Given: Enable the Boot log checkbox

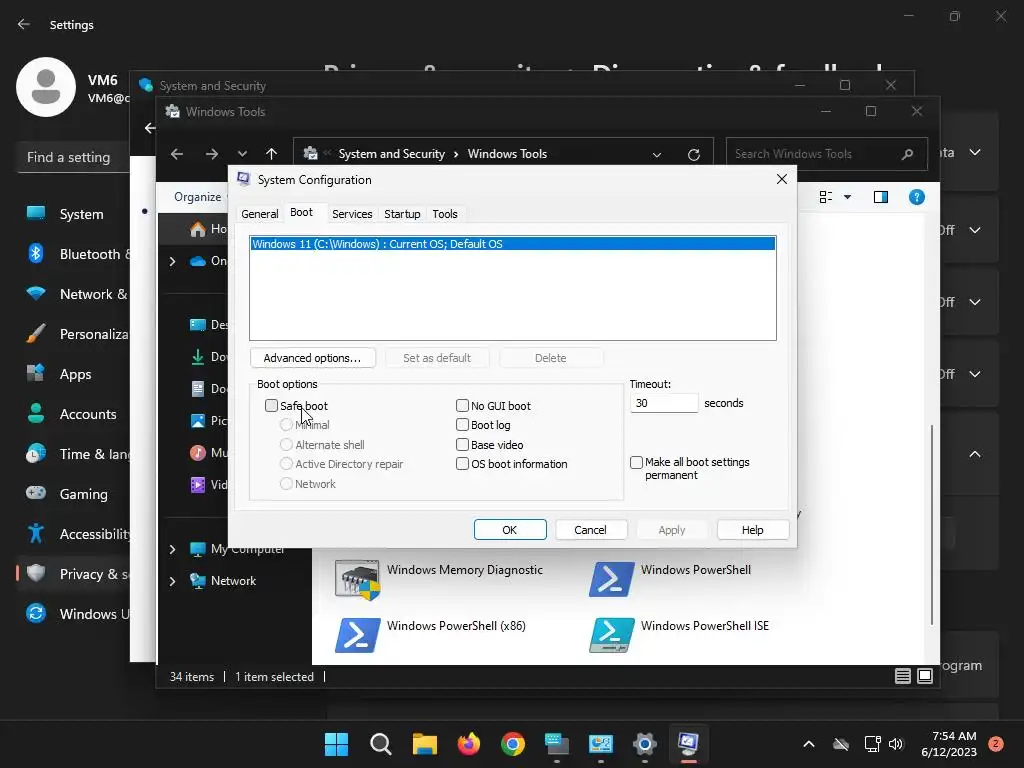Looking at the screenshot, I should tap(462, 425).
